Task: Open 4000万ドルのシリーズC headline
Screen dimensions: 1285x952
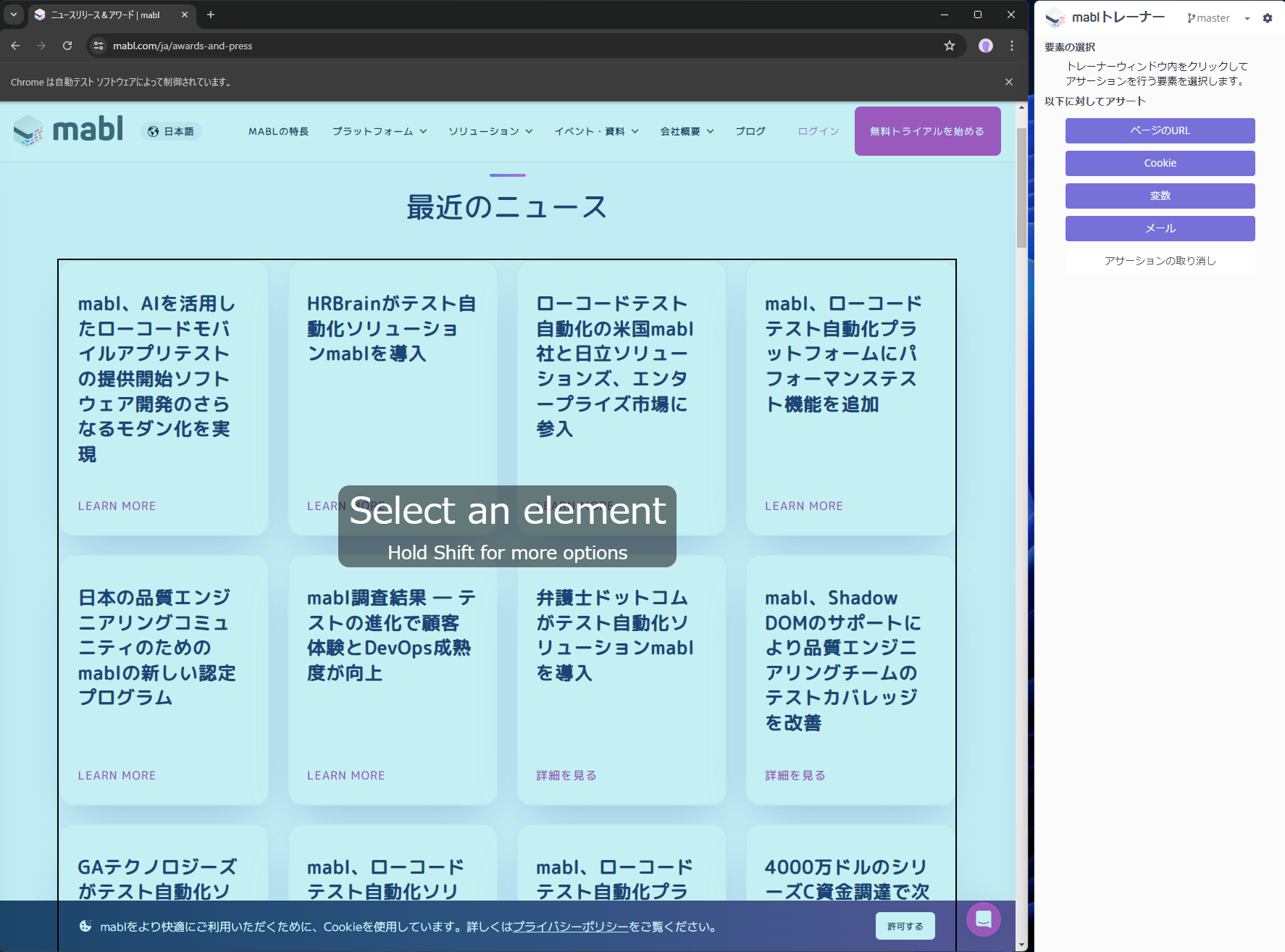Action: [847, 879]
